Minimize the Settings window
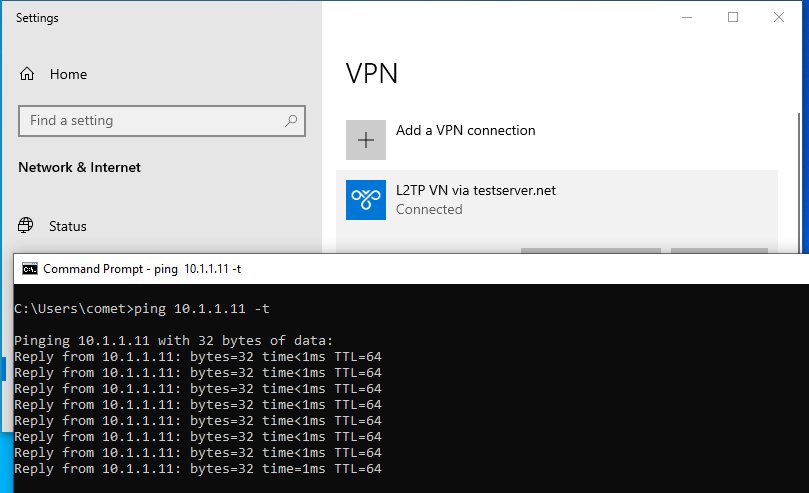This screenshot has width=809, height=493. point(687,18)
